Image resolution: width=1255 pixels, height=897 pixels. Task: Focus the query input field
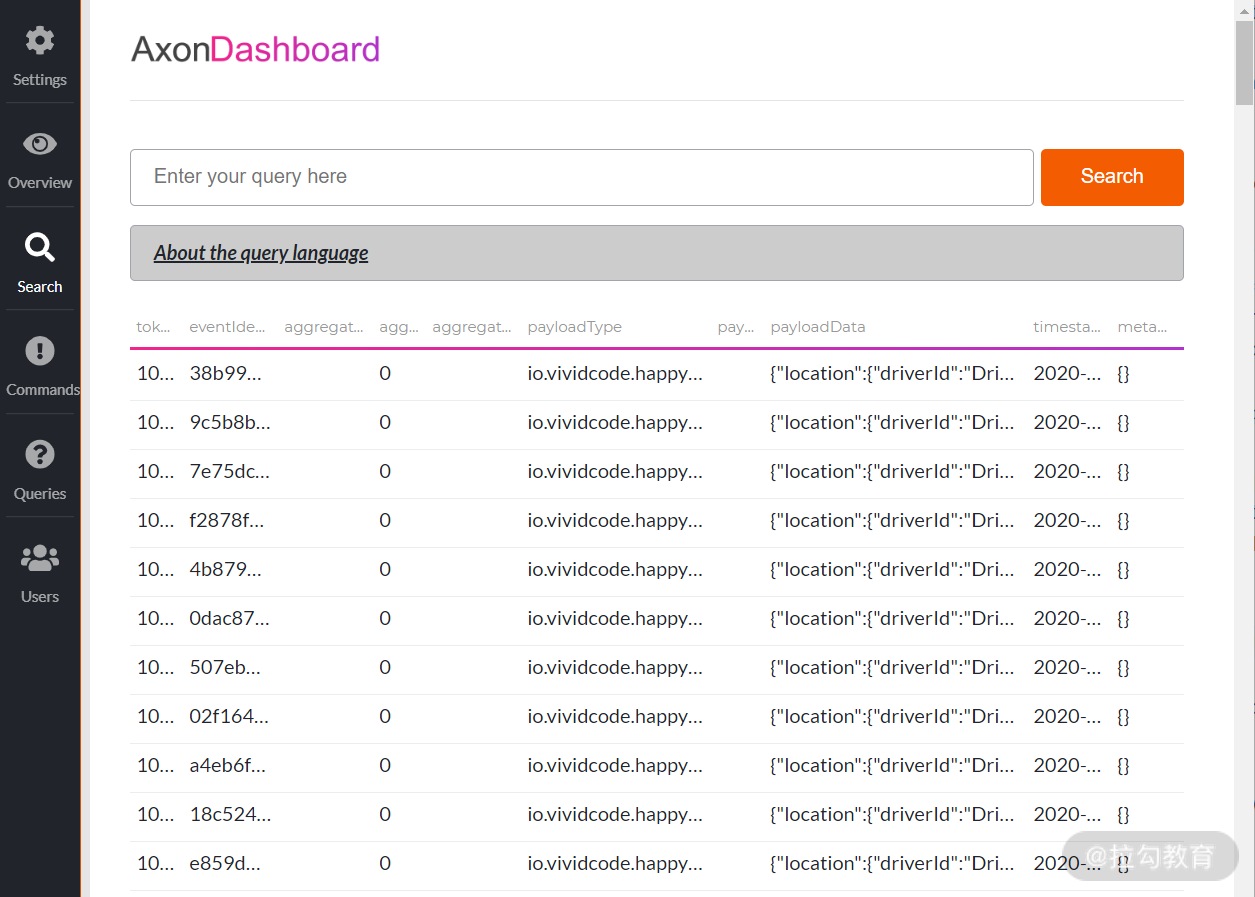tap(581, 177)
